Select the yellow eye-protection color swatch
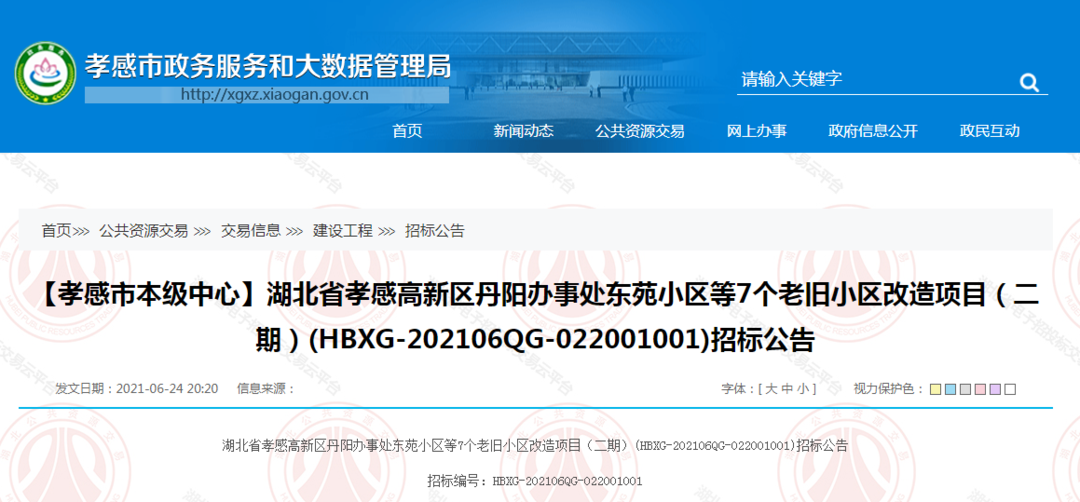1080x502 pixels. [935, 389]
